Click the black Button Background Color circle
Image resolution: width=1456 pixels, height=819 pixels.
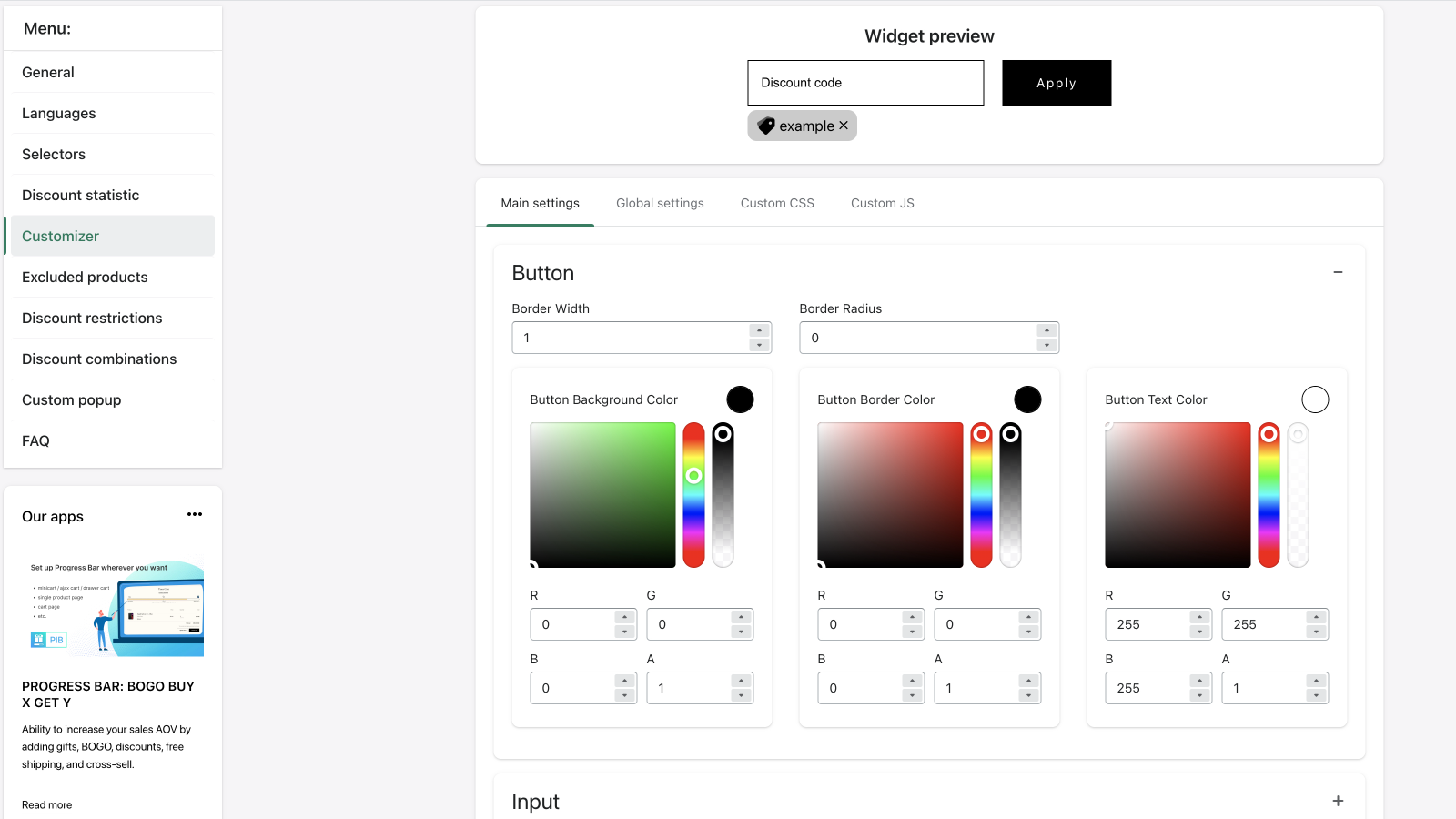coord(740,399)
